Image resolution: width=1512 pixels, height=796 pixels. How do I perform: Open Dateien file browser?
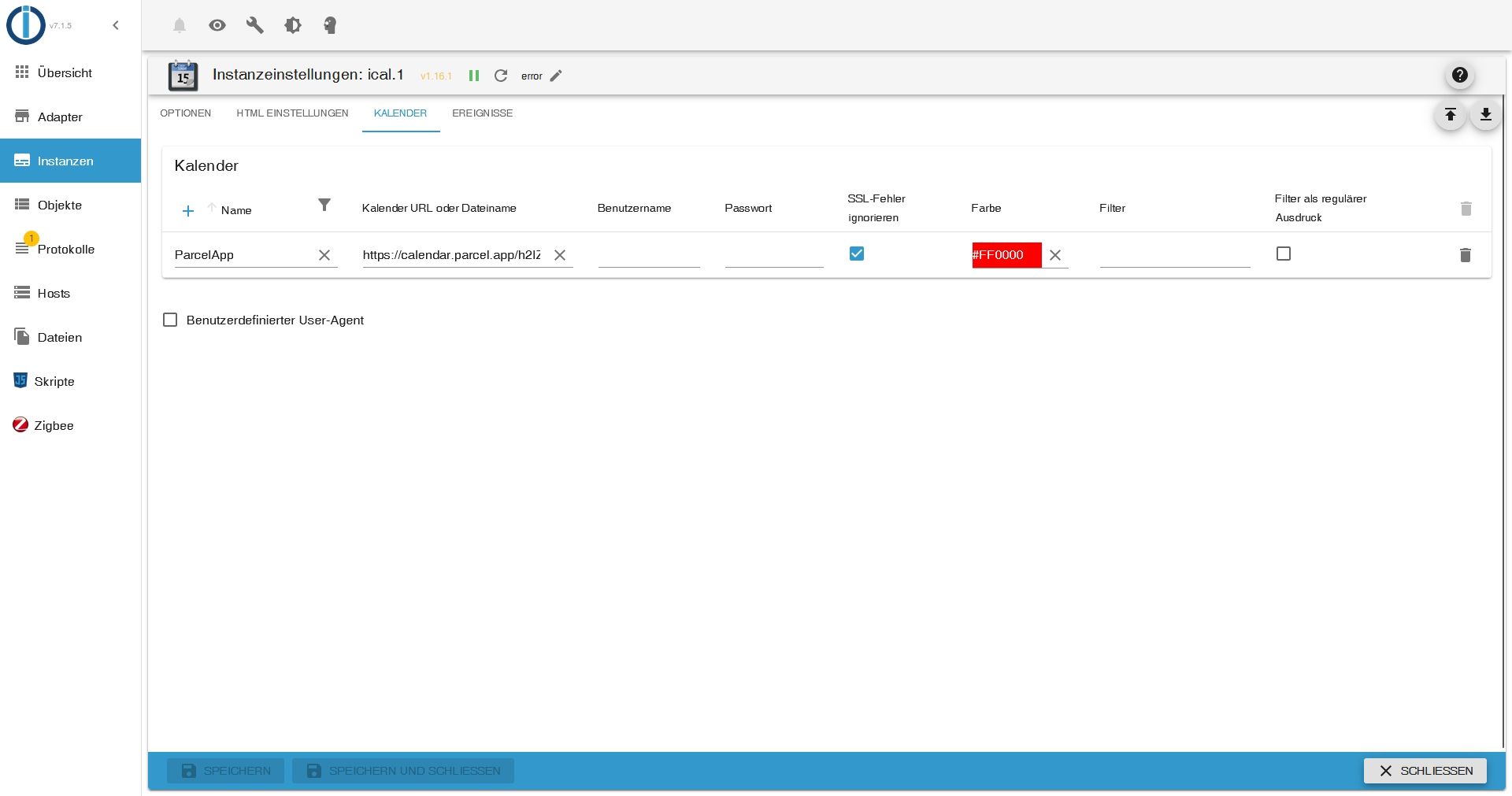coord(71,337)
